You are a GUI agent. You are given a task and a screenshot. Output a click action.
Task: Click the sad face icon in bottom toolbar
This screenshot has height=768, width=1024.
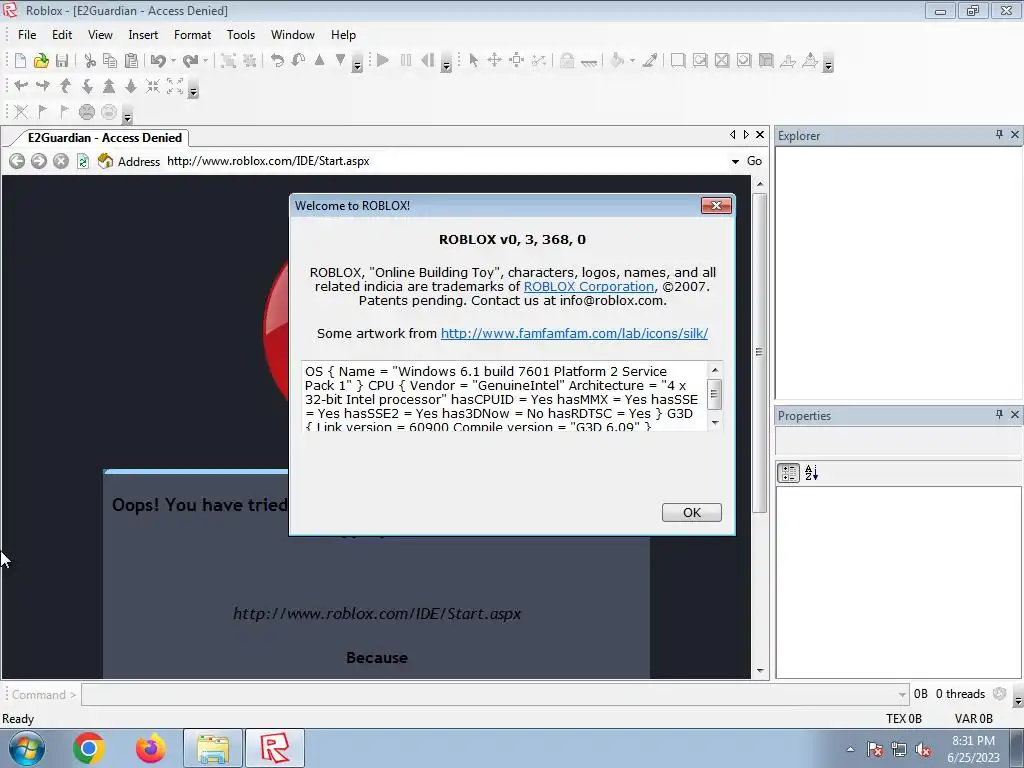(x=87, y=112)
